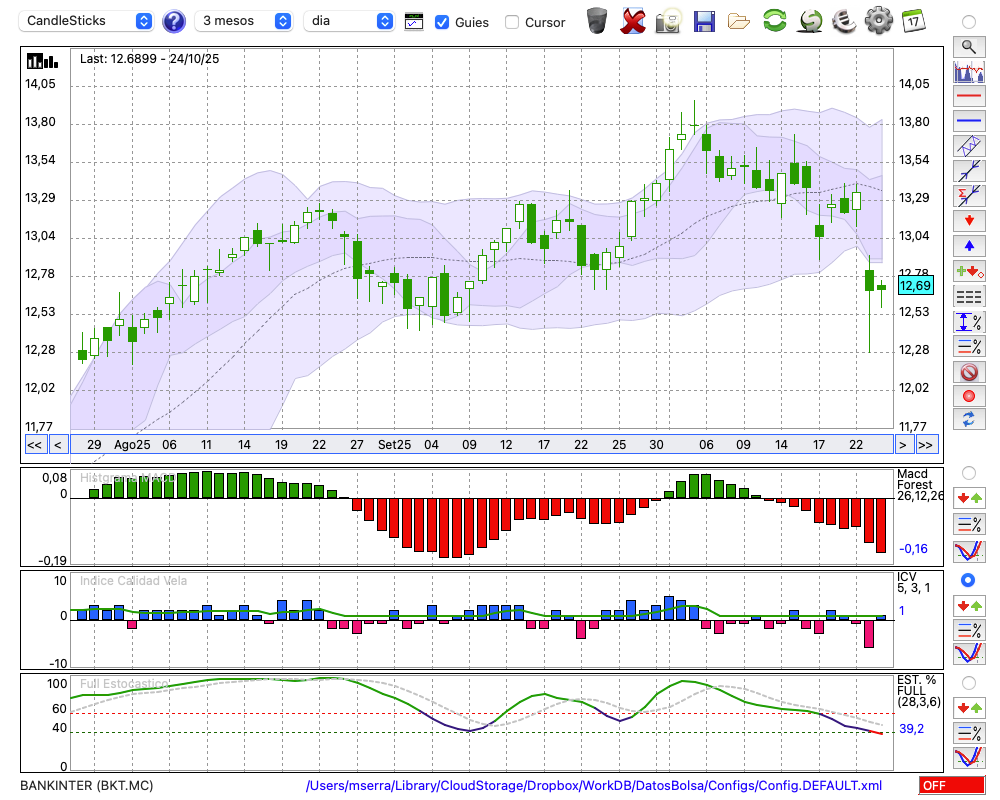Open the CandleSticks chart type dropdown

pos(88,21)
